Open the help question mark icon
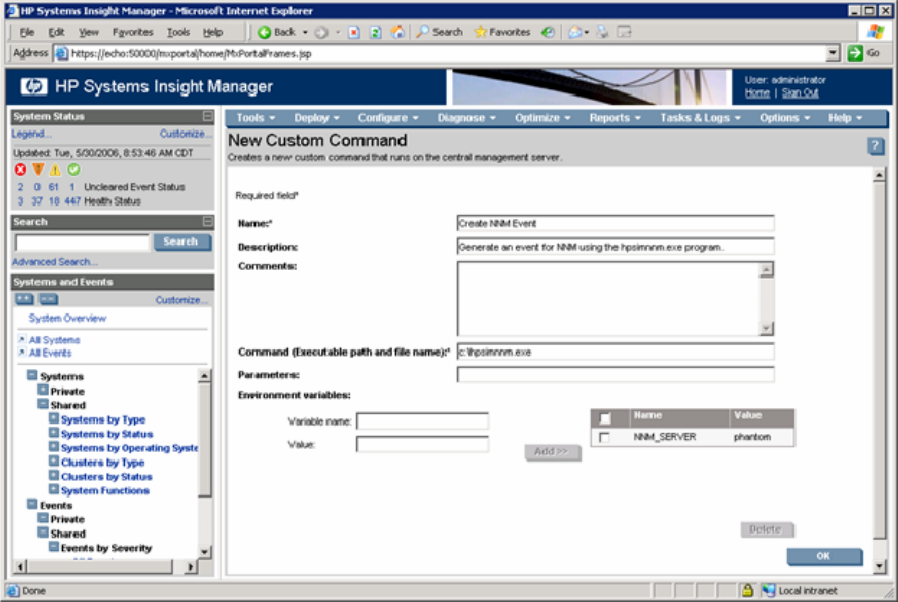Image resolution: width=898 pixels, height=602 pixels. coord(875,146)
